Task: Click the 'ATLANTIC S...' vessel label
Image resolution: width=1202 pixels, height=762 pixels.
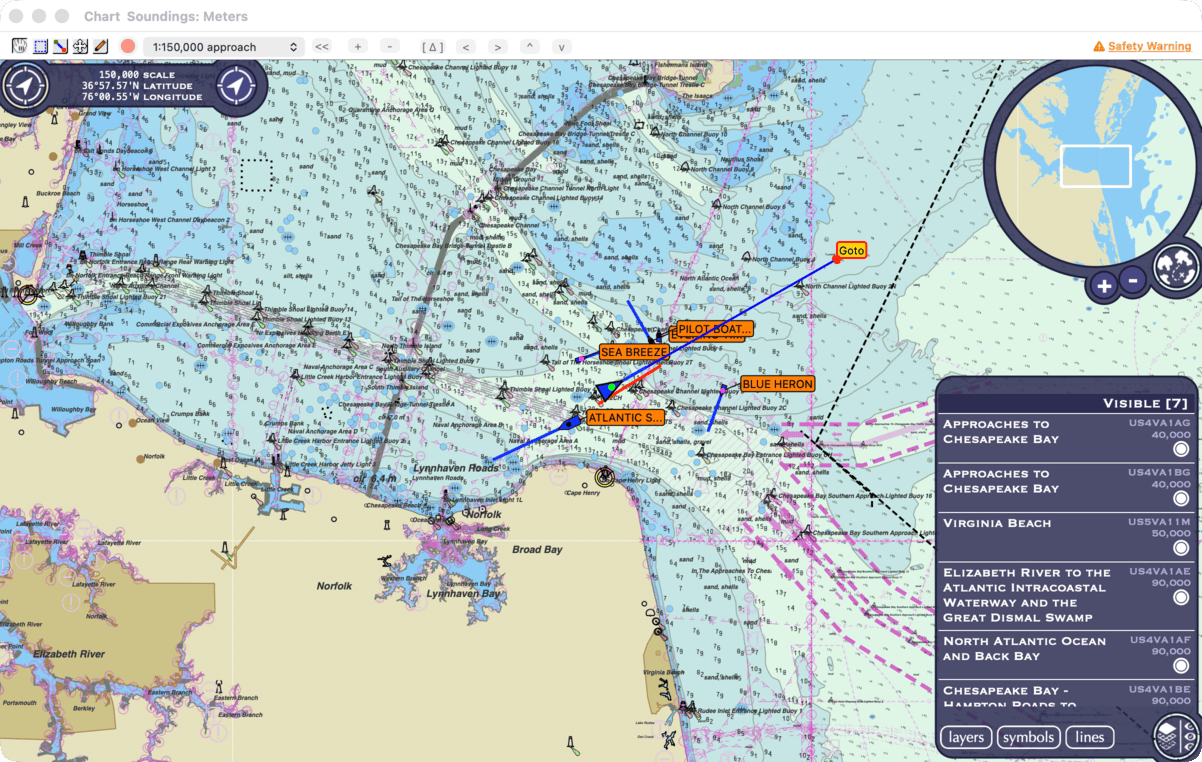Action: click(x=625, y=417)
